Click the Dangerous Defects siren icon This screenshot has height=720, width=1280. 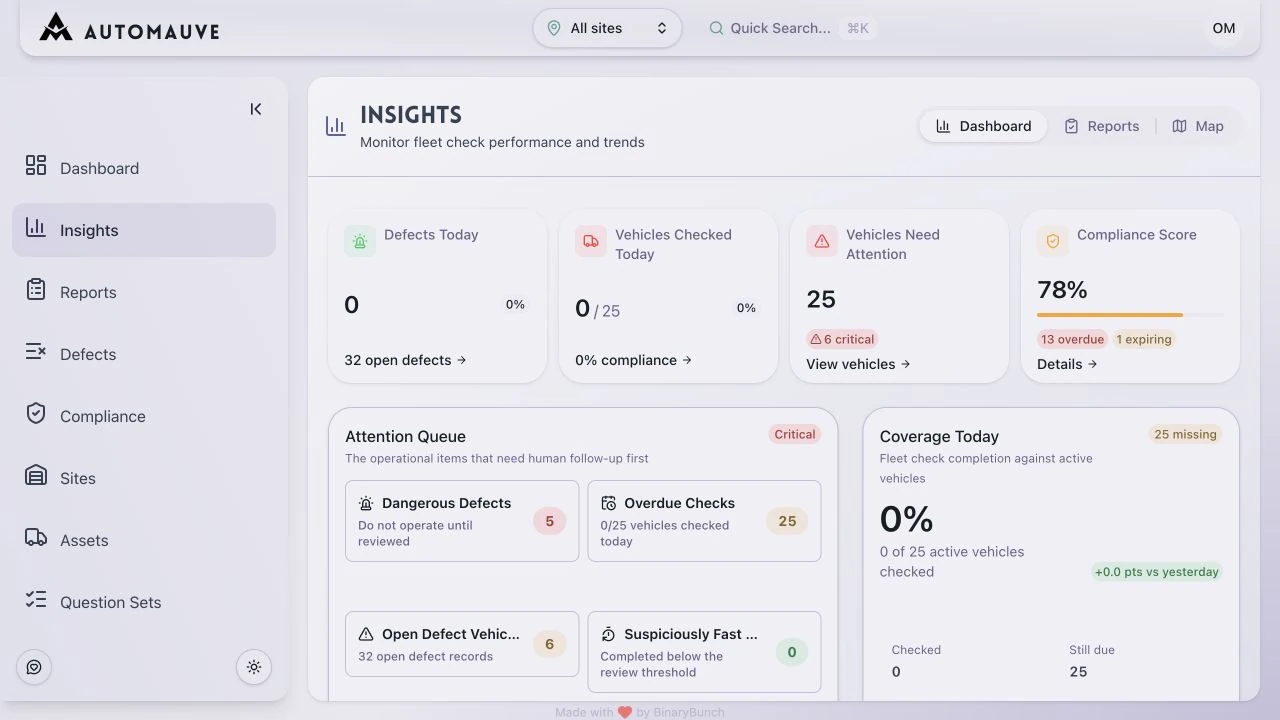coord(366,504)
